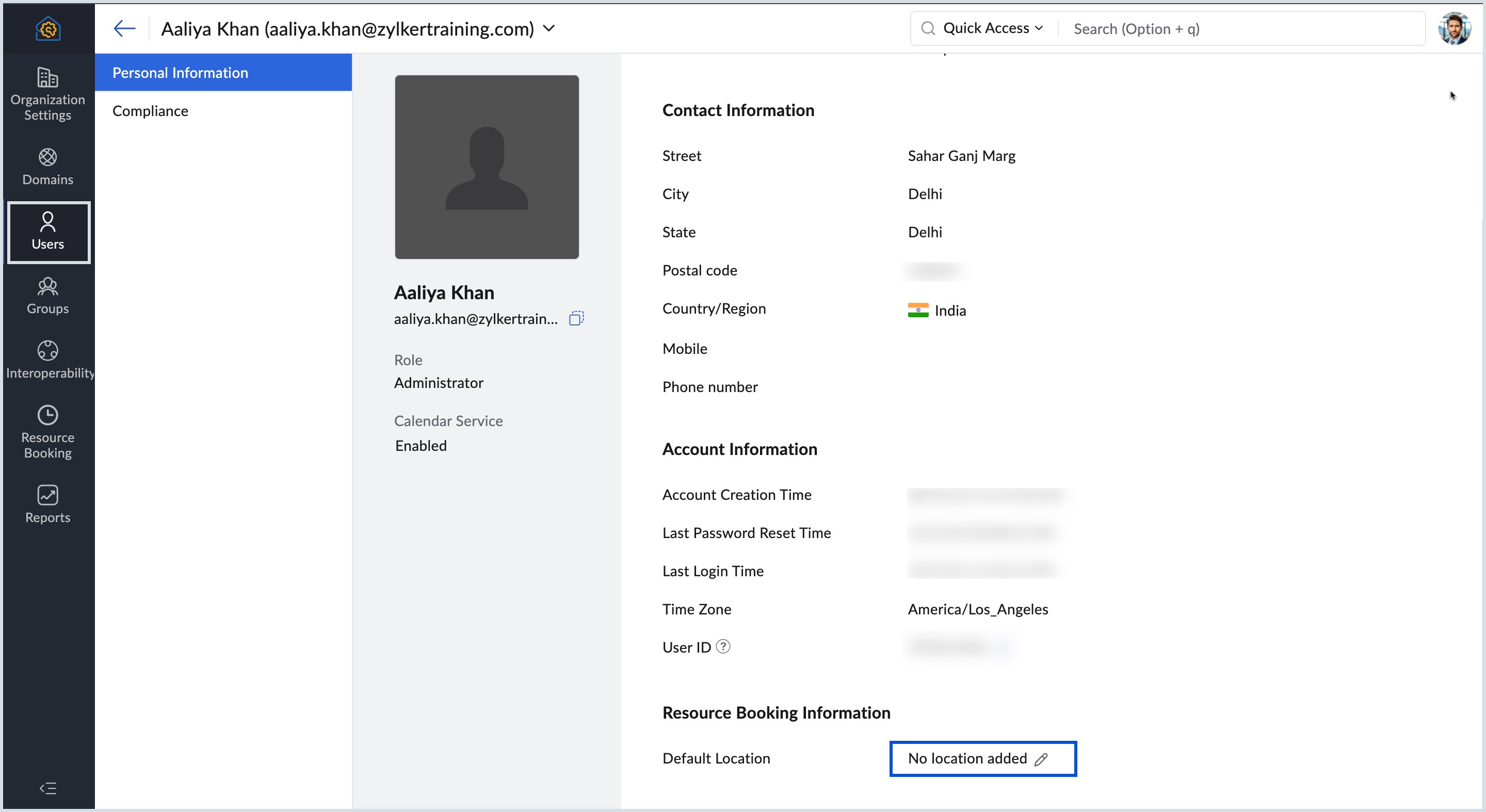
Task: Go back with the left arrow
Action: pos(124,28)
